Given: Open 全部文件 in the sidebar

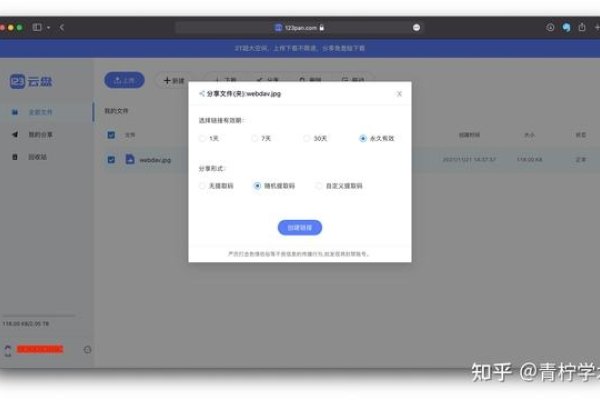Looking at the screenshot, I should pos(46,112).
